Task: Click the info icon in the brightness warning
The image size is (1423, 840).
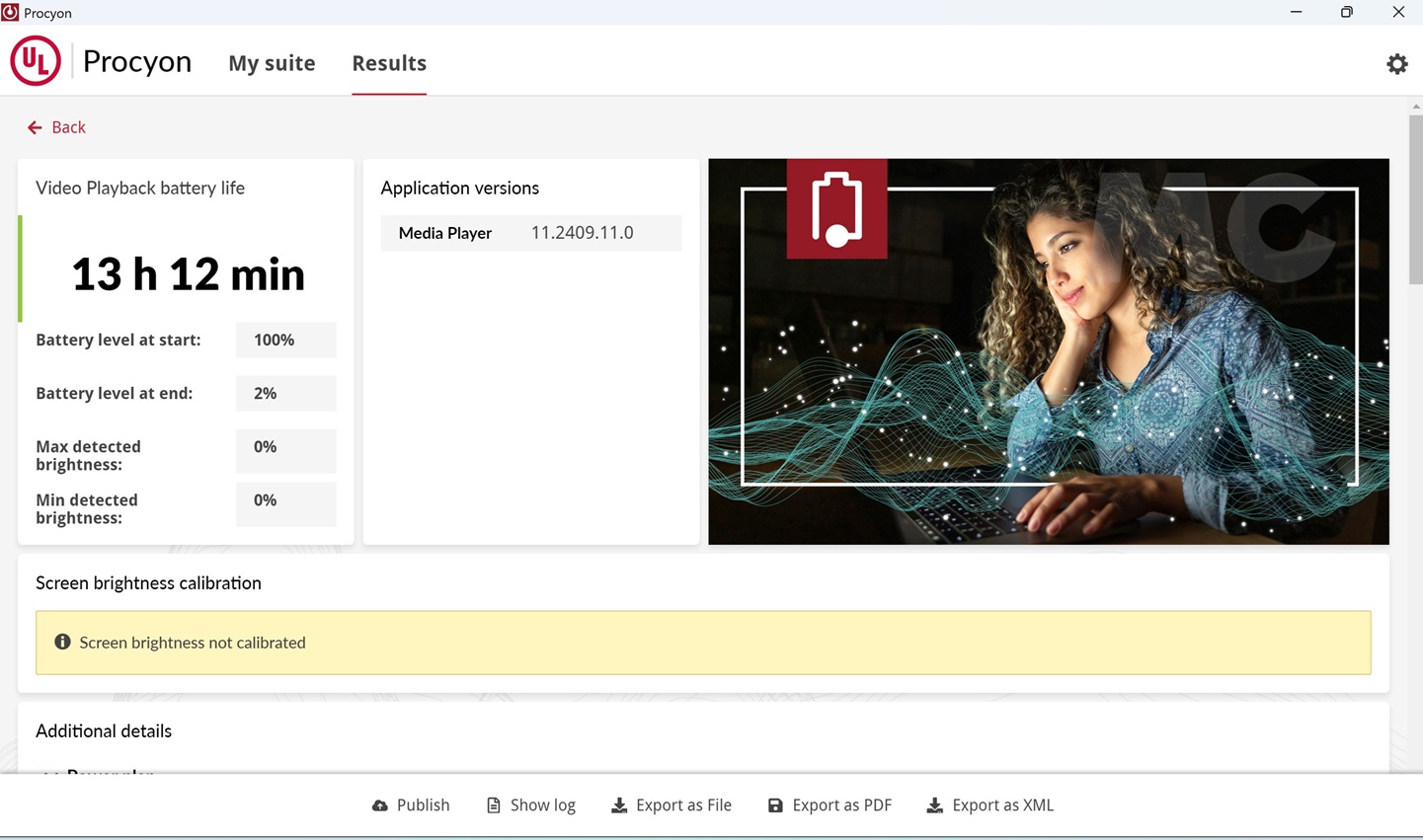Action: coord(62,643)
